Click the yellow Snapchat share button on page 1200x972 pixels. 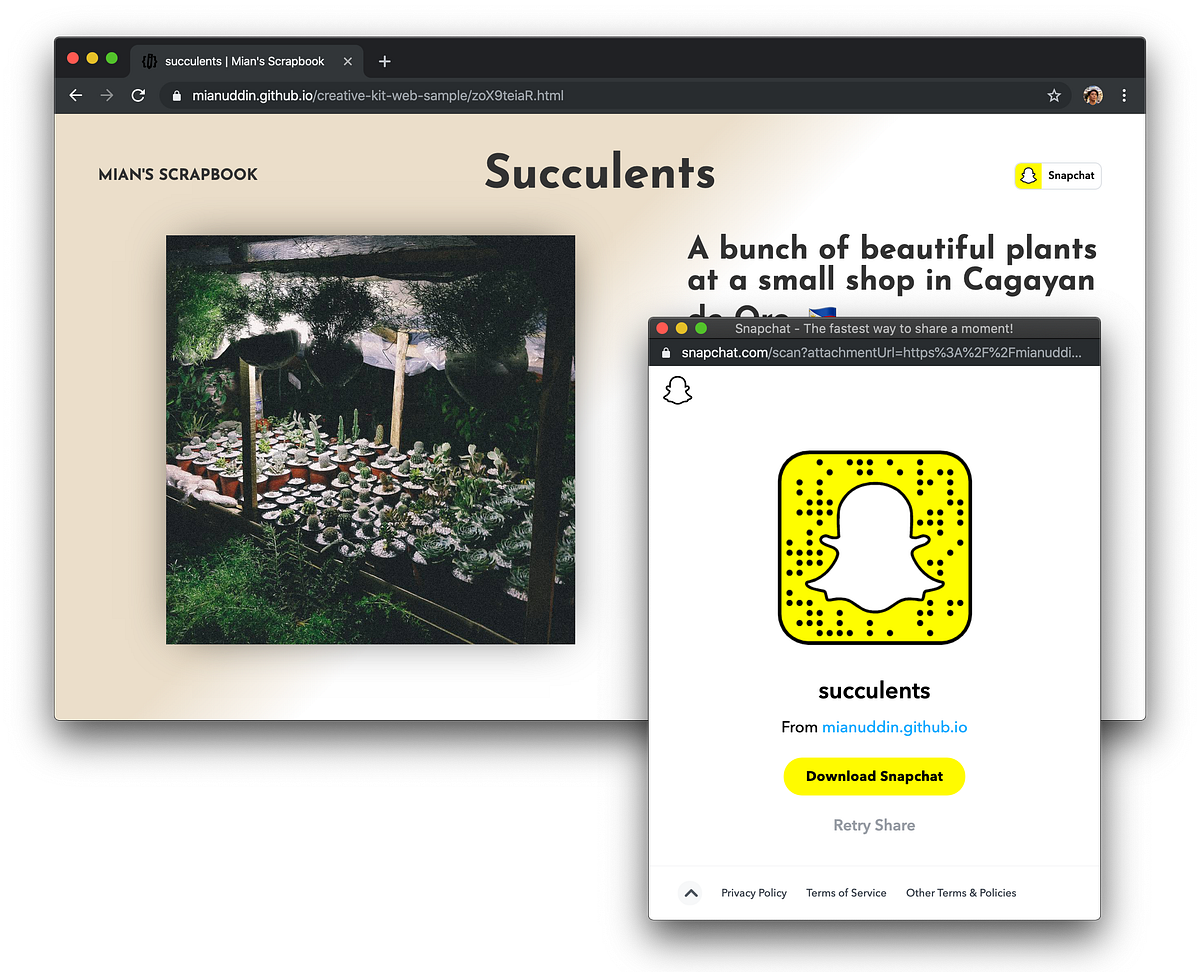[1057, 175]
